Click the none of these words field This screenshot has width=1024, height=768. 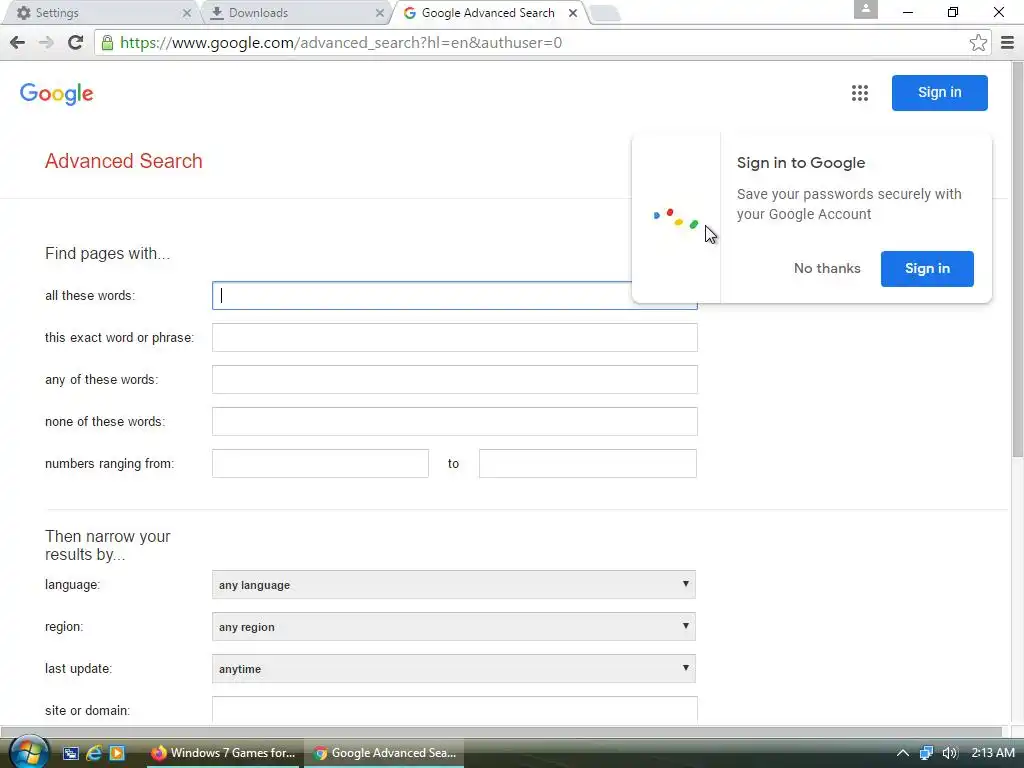[x=455, y=421]
